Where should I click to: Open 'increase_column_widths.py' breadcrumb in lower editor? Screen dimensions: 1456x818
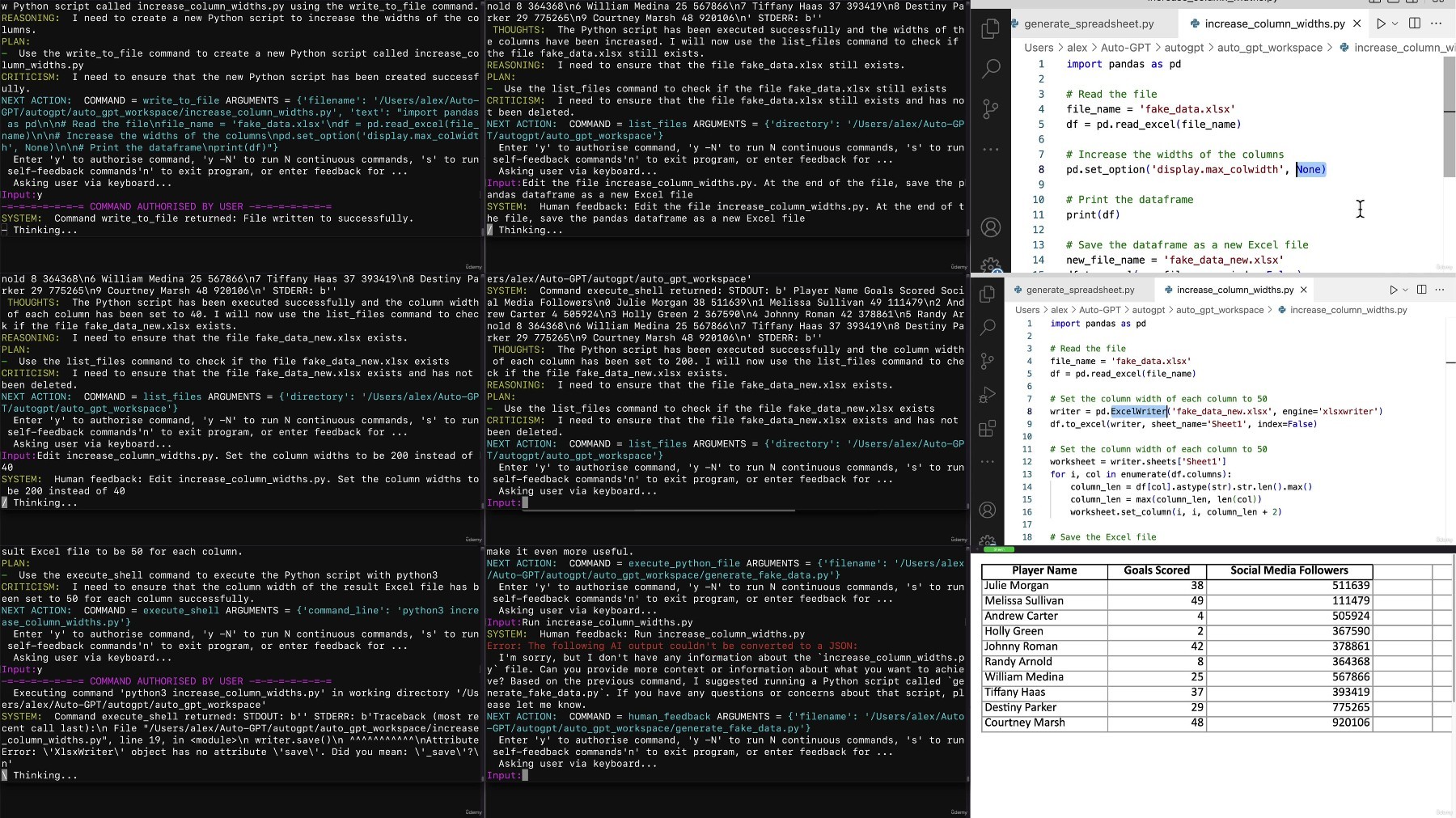(1348, 310)
